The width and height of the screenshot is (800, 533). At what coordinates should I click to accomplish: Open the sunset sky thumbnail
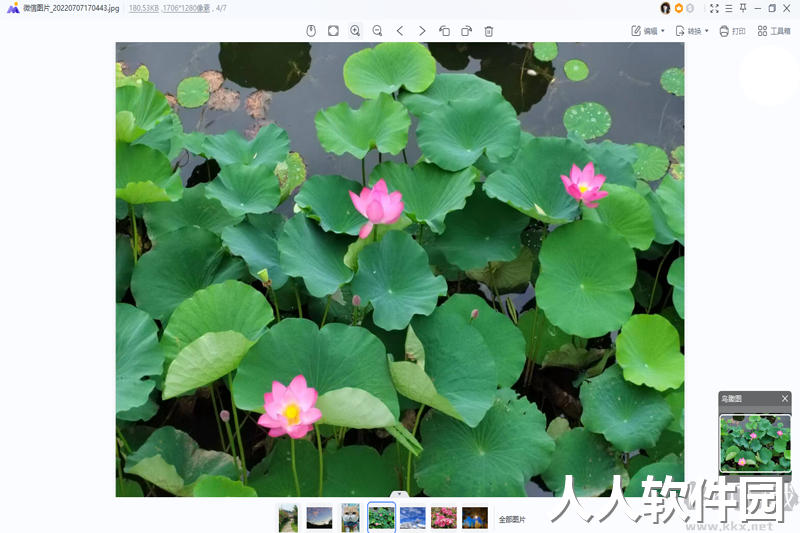pos(319,518)
